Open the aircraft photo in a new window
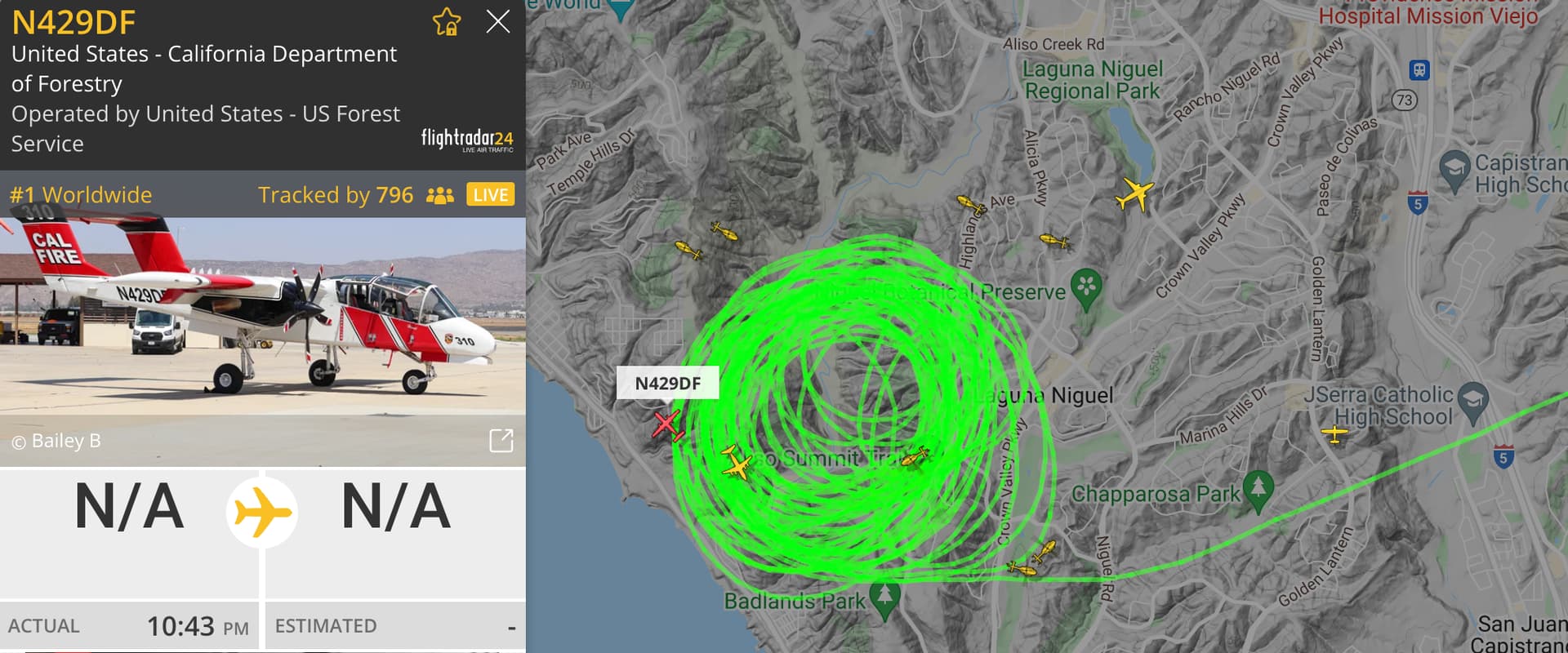 [x=501, y=441]
